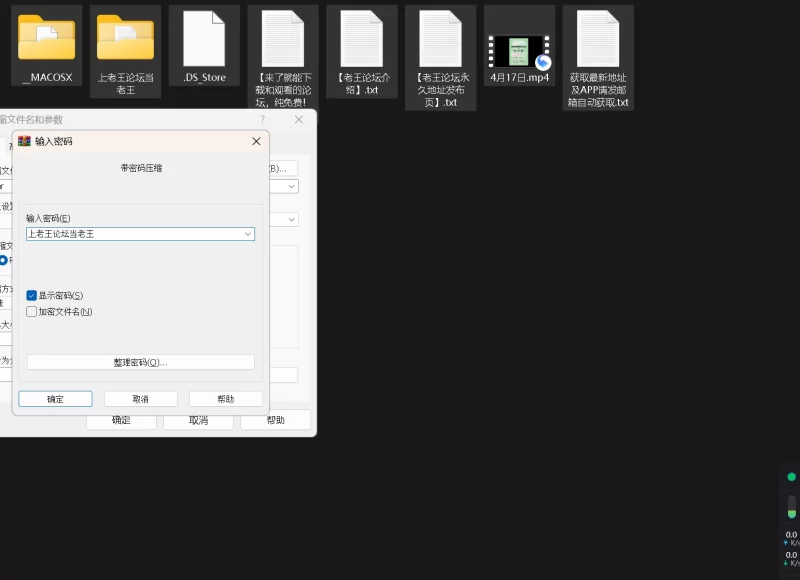Confirm password with 确定 in 输入密码 dialog

coord(55,399)
